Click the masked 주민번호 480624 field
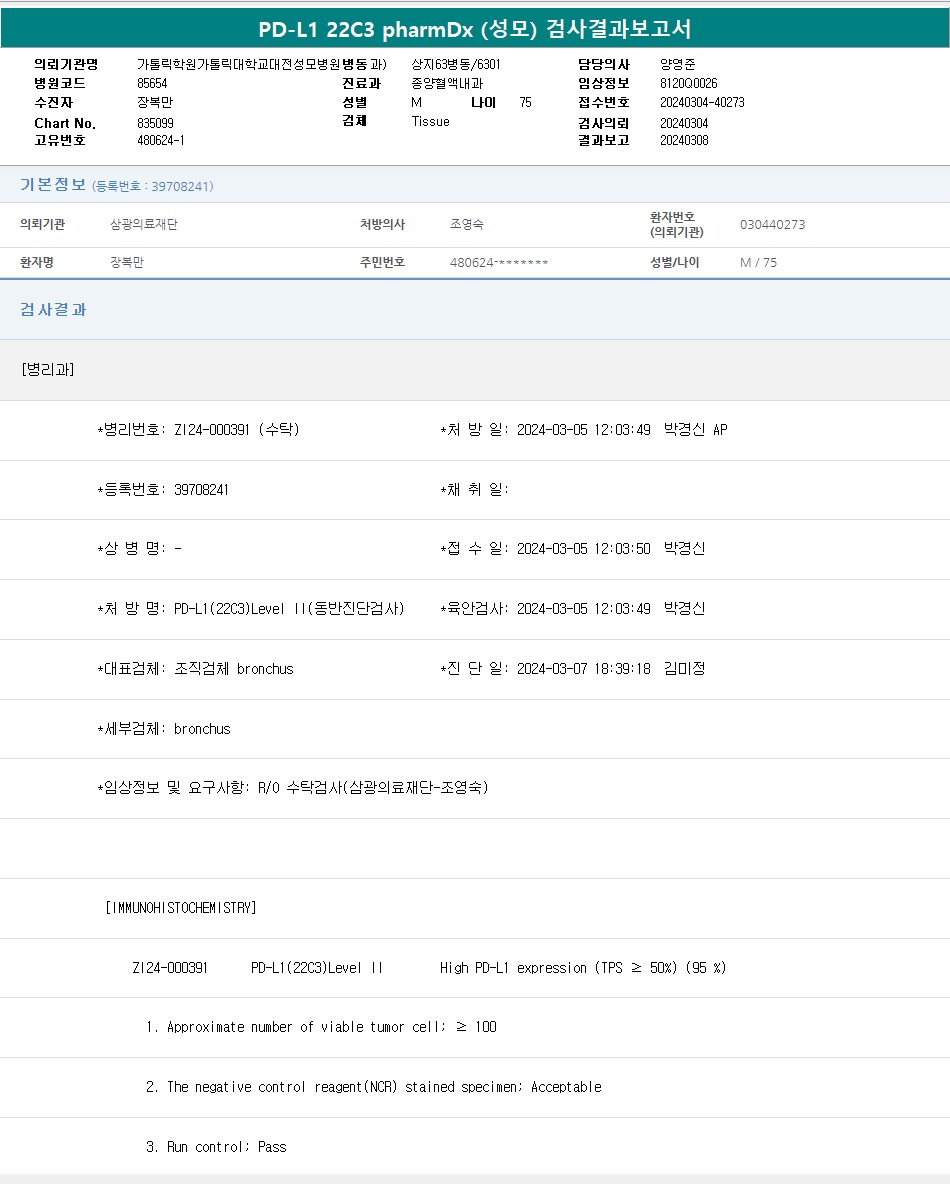 pyautogui.click(x=499, y=263)
